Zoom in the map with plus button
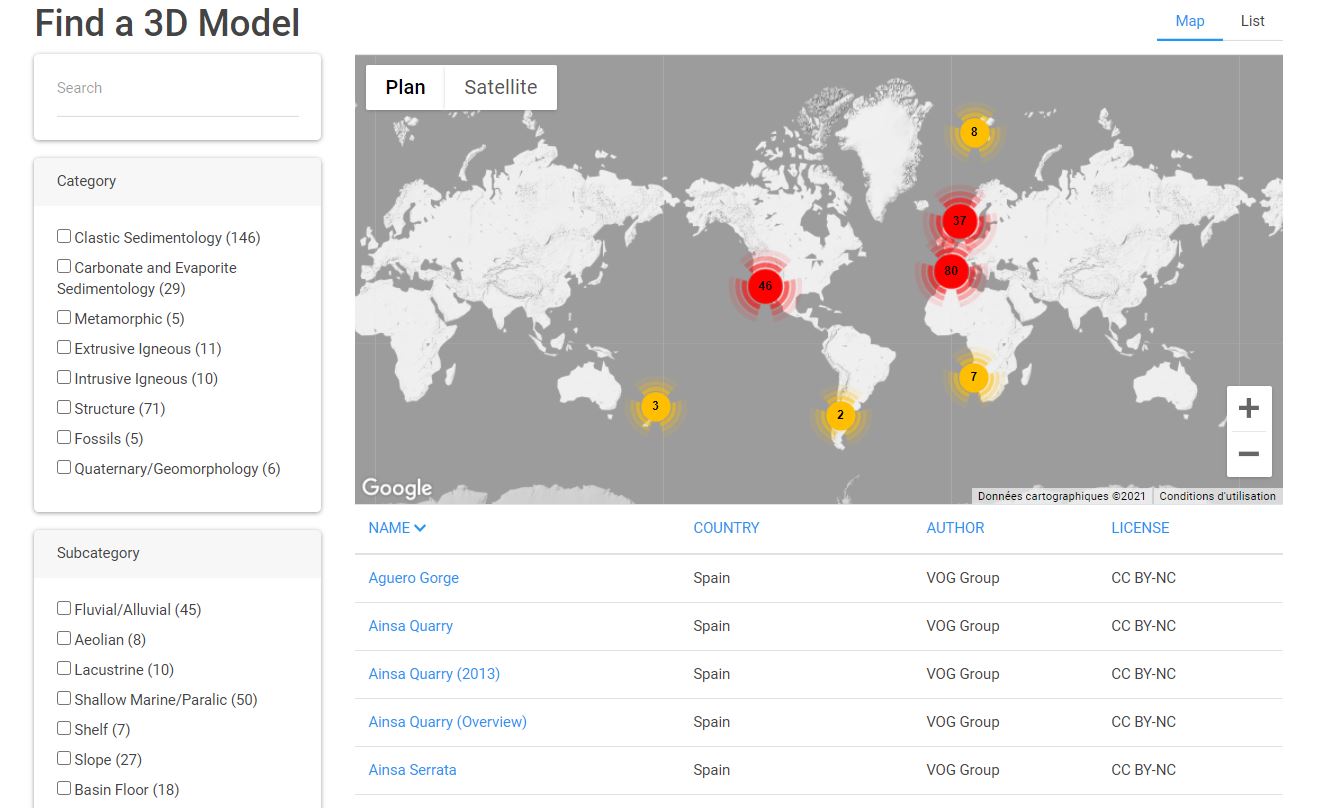 coord(1248,408)
